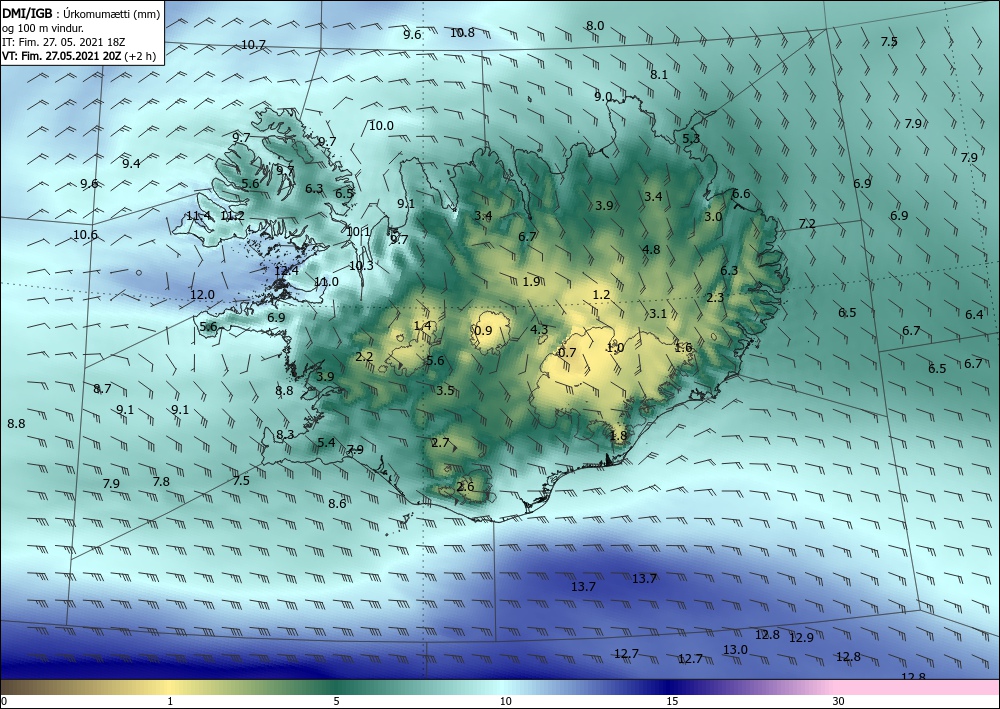
Task: Click the 2.6 value on the map
Action: click(x=466, y=486)
